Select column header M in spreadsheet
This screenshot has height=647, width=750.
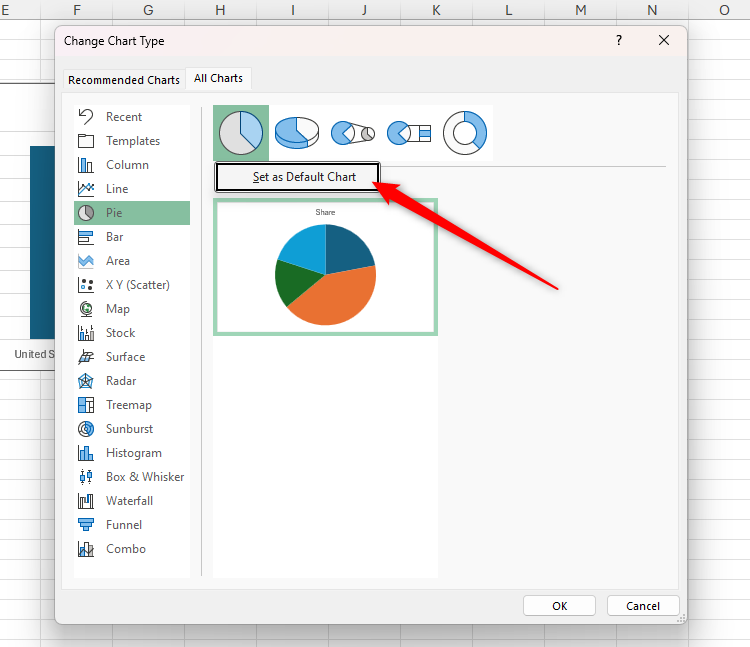click(581, 10)
